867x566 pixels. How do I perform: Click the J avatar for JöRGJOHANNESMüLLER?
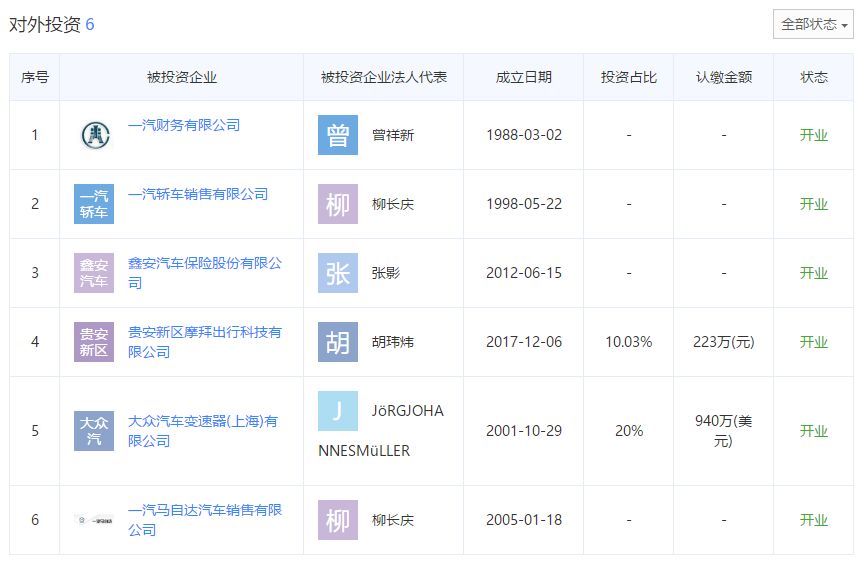pos(338,411)
